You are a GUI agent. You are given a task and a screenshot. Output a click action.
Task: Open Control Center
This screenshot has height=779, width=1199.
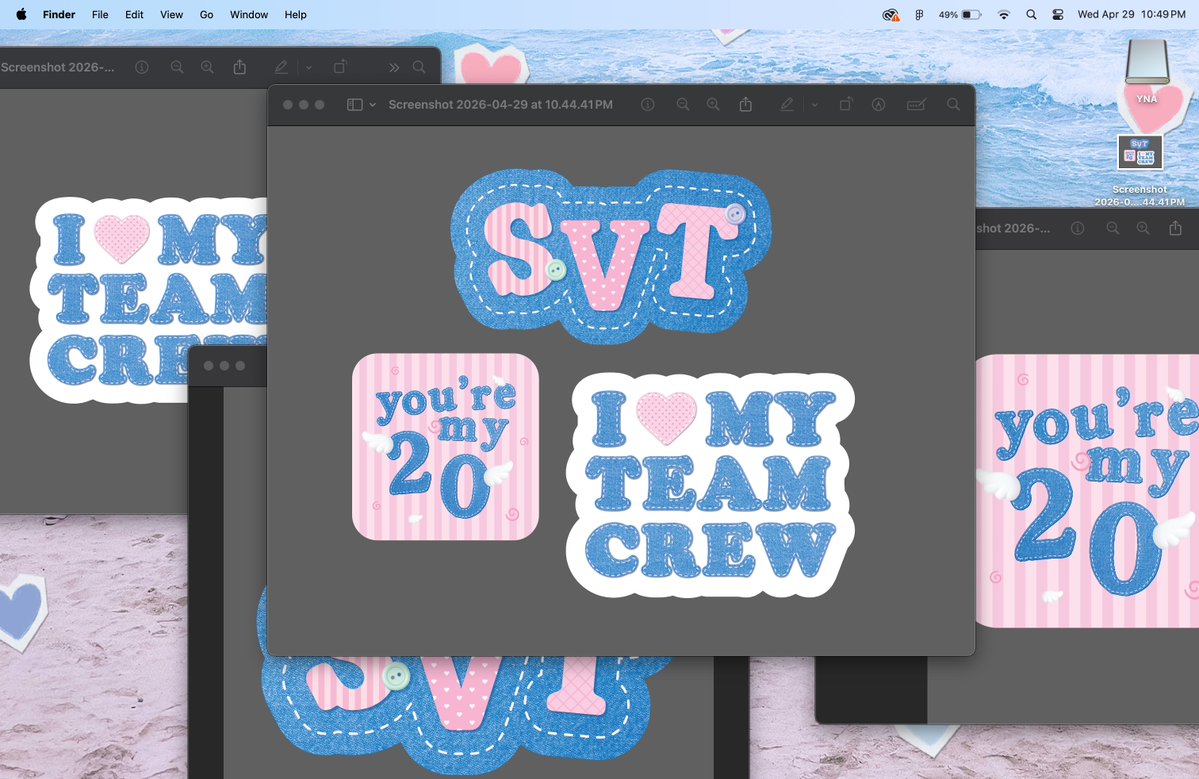[x=1058, y=15]
